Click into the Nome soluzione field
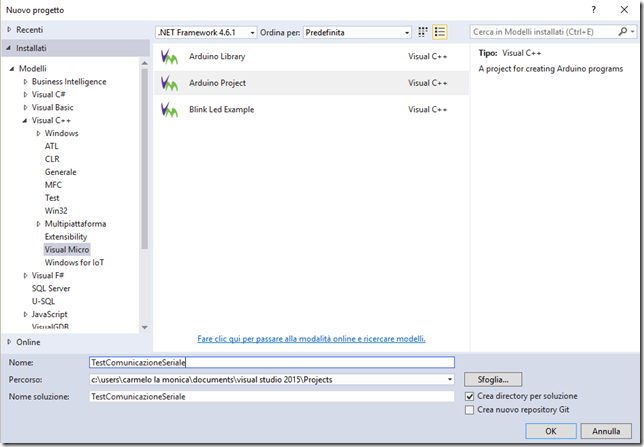The width and height of the screenshot is (644, 447). 272,396
